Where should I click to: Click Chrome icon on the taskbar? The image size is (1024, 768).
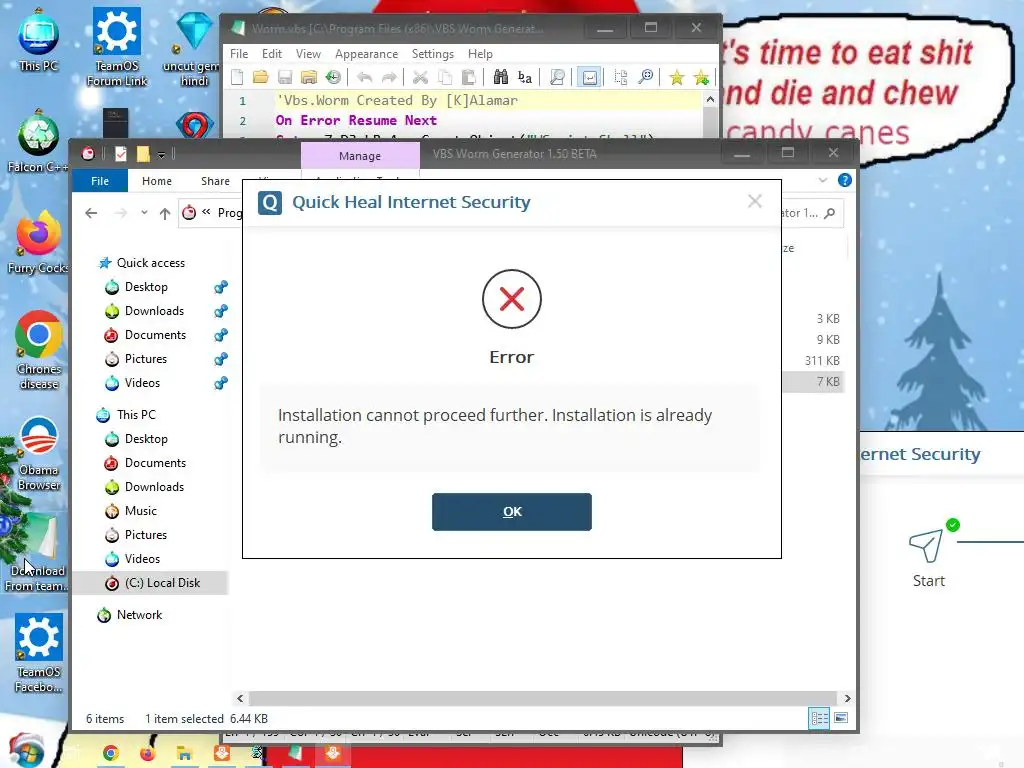pos(110,754)
